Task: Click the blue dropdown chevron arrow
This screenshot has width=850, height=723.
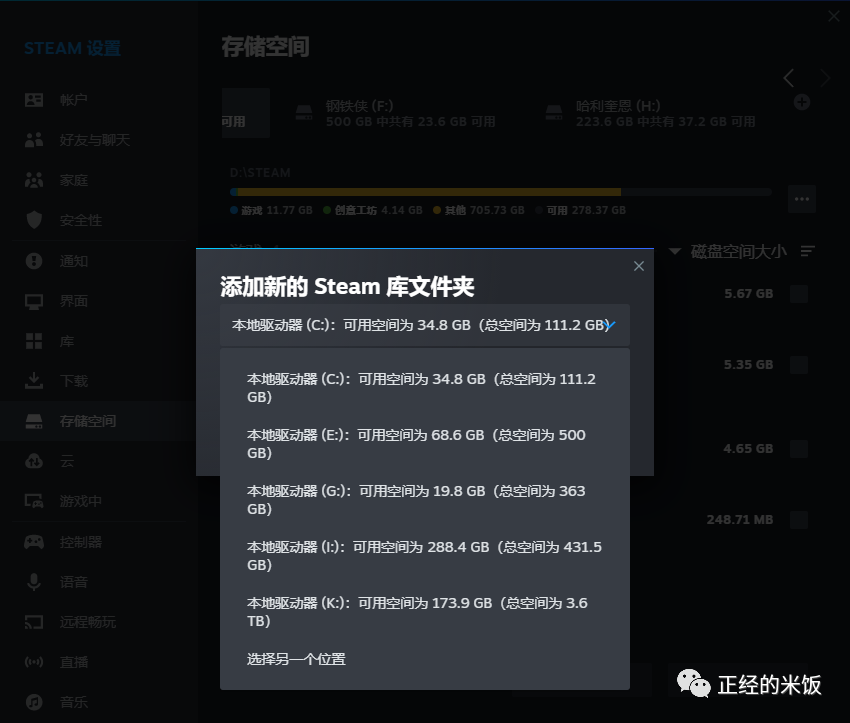Action: (610, 325)
